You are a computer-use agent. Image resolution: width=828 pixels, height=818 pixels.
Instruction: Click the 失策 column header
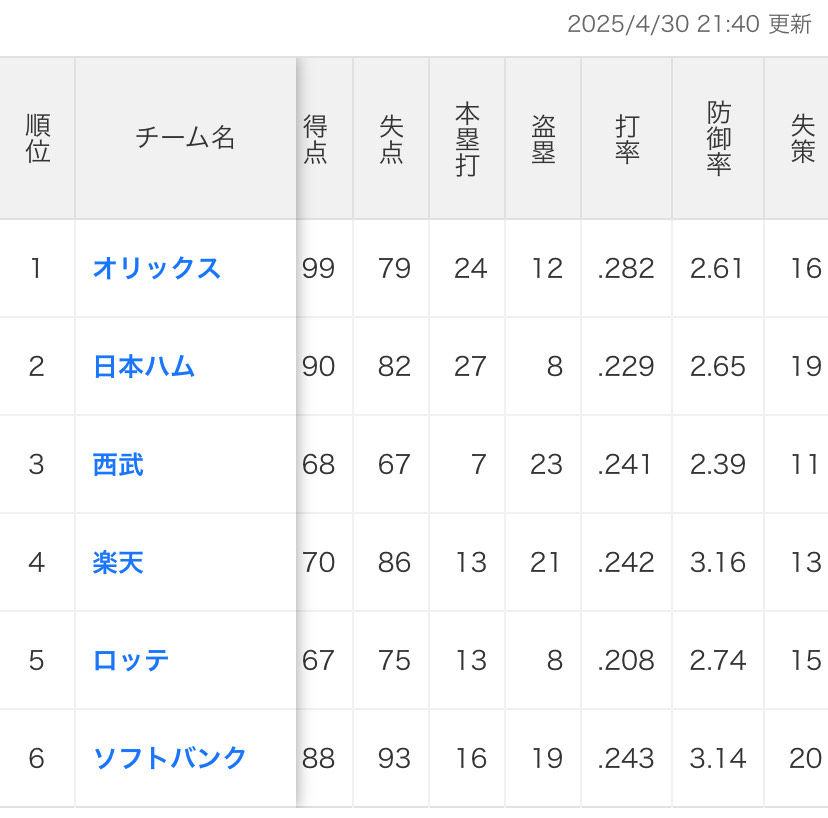click(802, 139)
